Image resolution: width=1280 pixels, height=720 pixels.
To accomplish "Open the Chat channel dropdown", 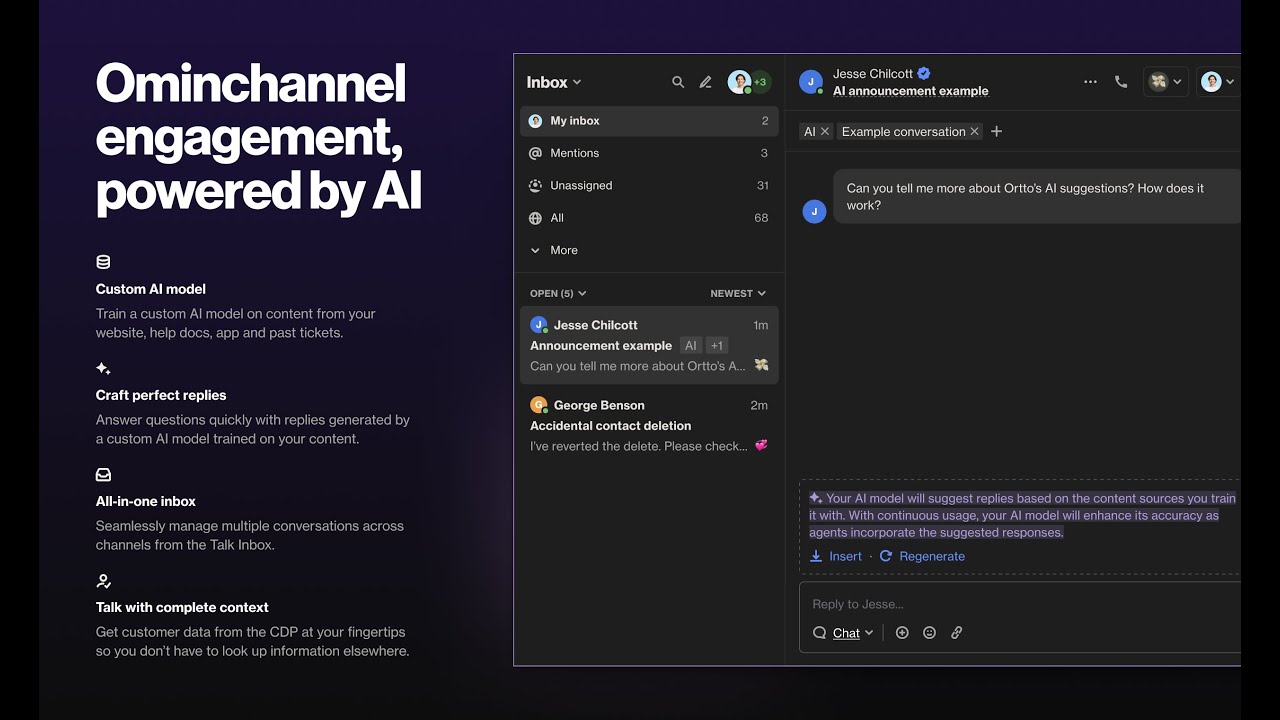I will click(x=843, y=633).
